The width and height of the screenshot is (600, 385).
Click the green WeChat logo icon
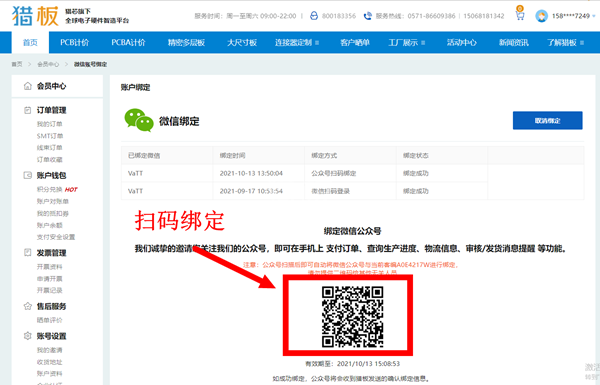click(x=139, y=120)
